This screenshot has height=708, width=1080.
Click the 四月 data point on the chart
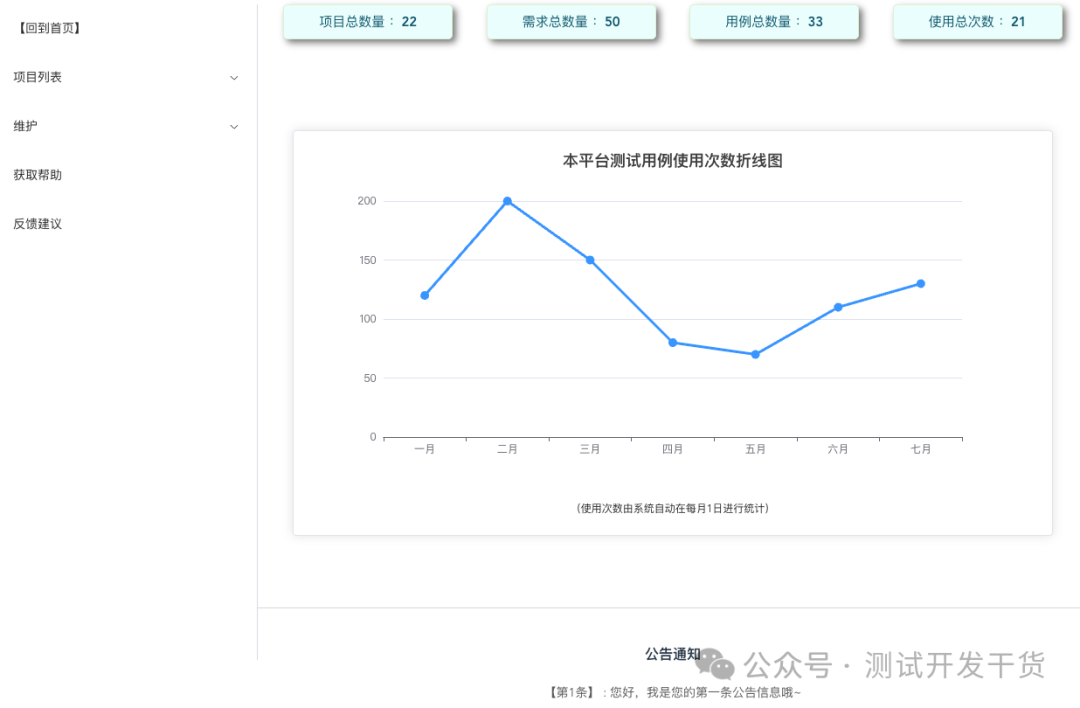pyautogui.click(x=673, y=342)
